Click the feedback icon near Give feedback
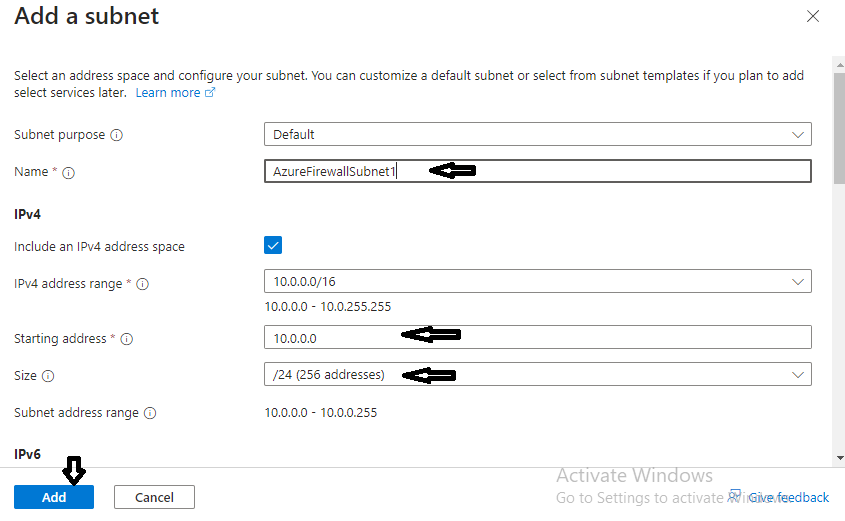 coord(735,496)
